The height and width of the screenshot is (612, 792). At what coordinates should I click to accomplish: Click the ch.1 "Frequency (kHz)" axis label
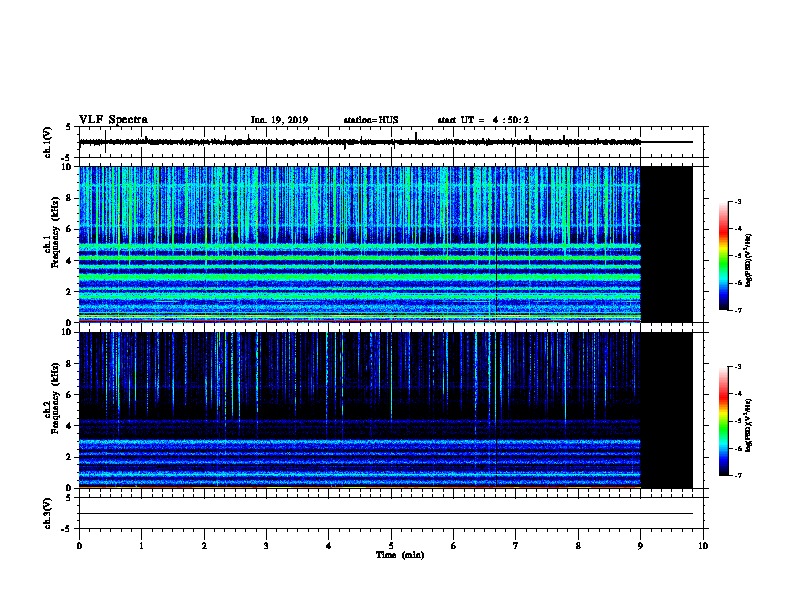click(54, 231)
